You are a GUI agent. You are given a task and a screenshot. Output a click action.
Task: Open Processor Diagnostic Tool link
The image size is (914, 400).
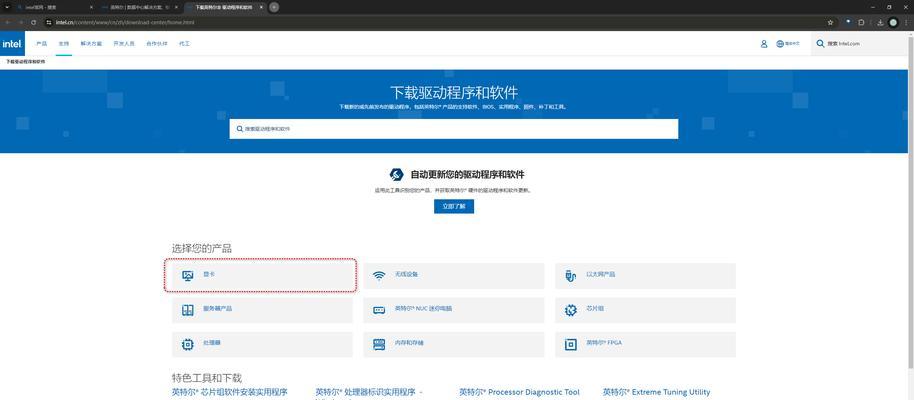pyautogui.click(x=519, y=392)
